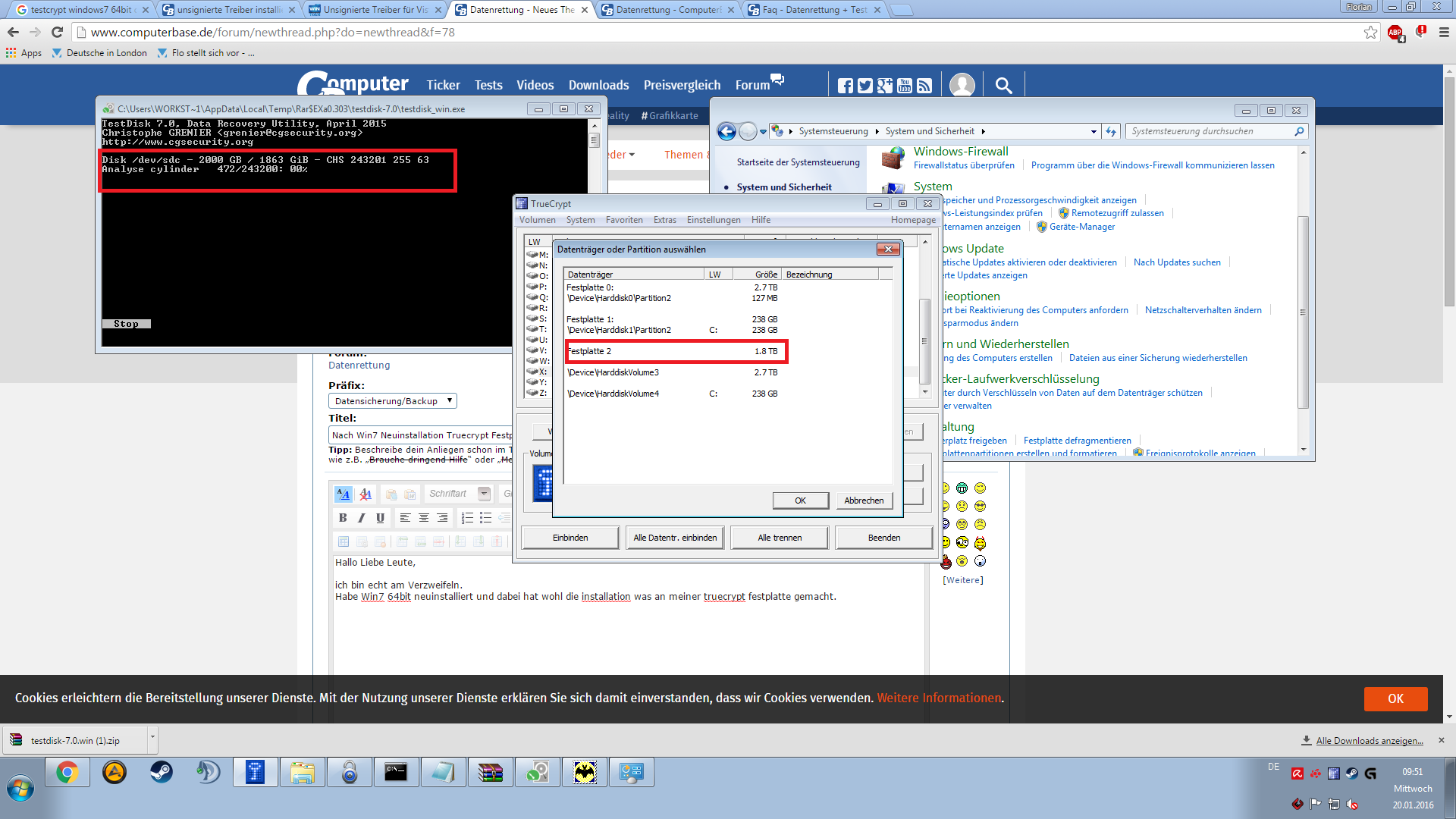
Task: Open the TrueCrypt Volumen menu
Action: point(538,220)
